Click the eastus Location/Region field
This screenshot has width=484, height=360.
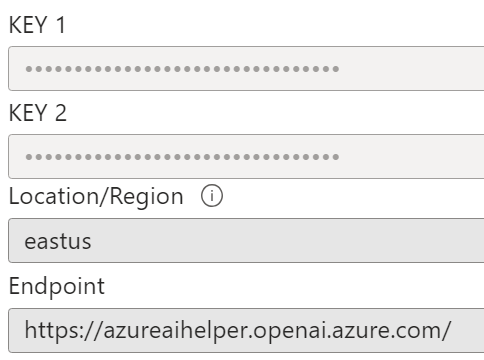[x=246, y=240]
